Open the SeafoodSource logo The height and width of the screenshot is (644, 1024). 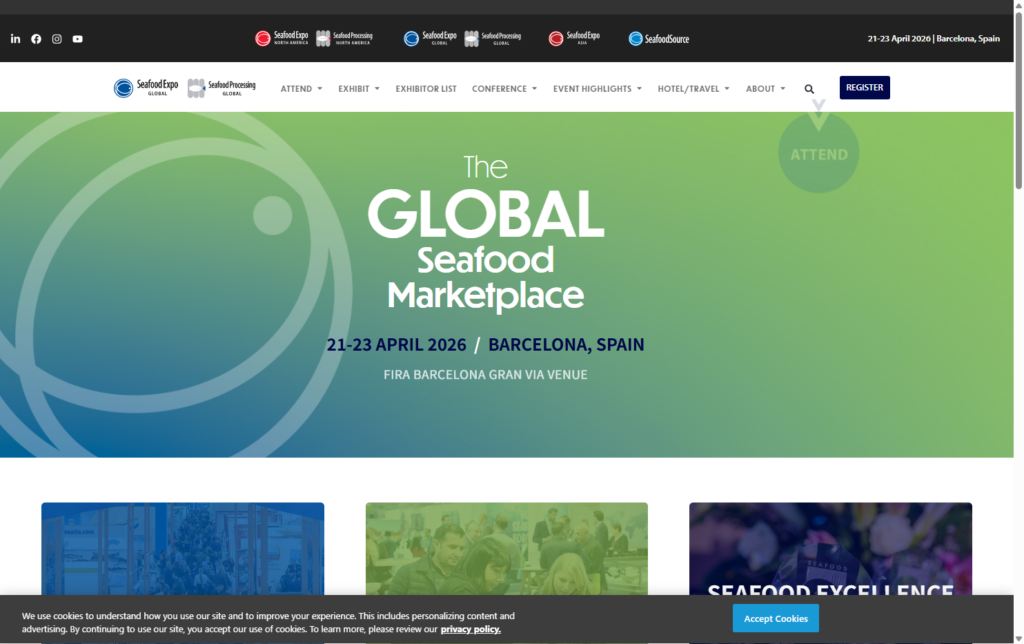click(658, 38)
